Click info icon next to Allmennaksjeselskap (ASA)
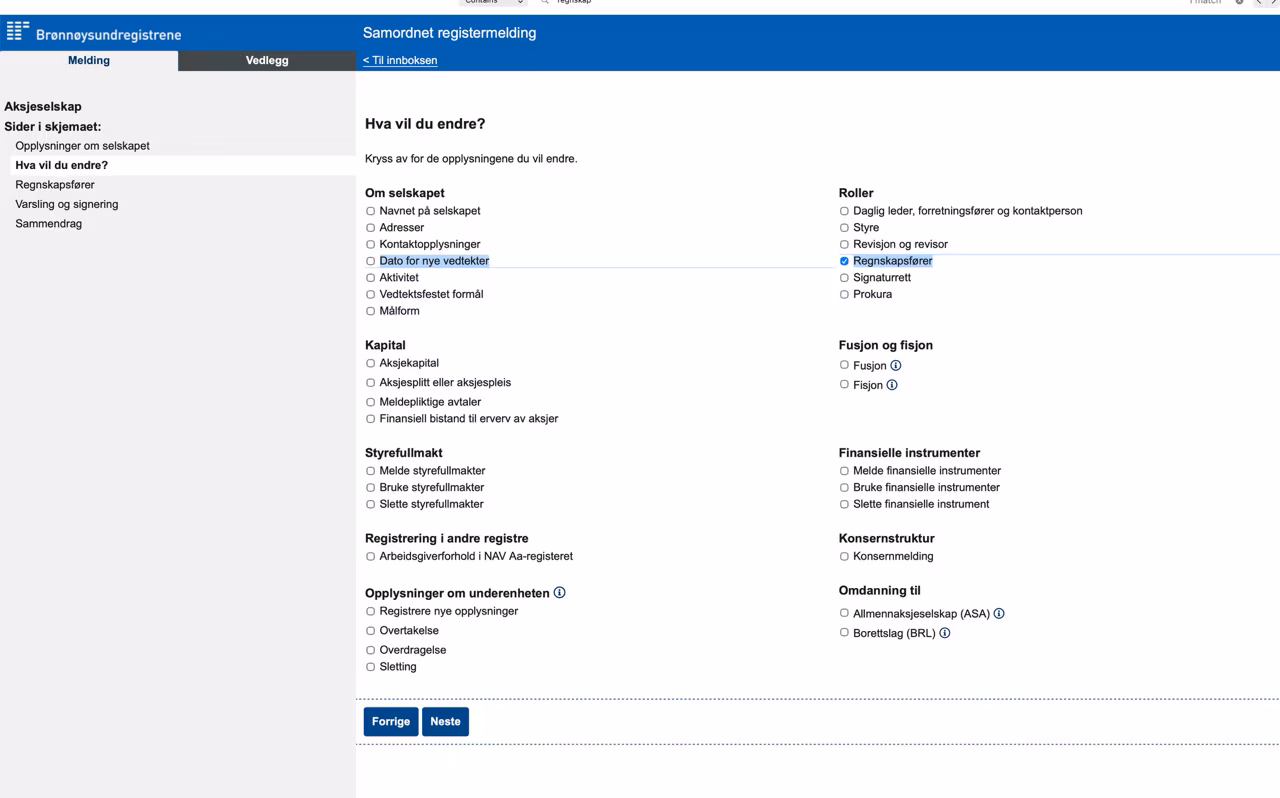 [999, 614]
